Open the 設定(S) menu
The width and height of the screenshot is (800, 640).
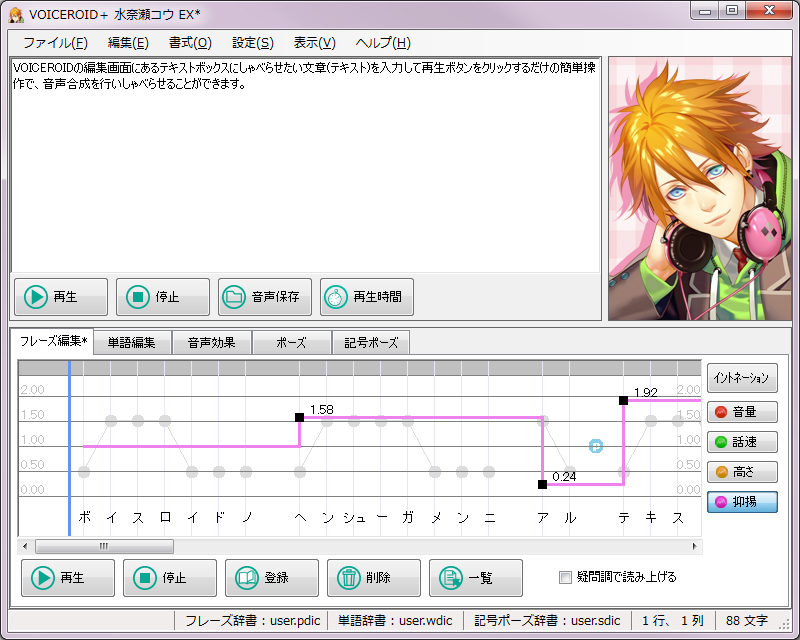point(253,43)
